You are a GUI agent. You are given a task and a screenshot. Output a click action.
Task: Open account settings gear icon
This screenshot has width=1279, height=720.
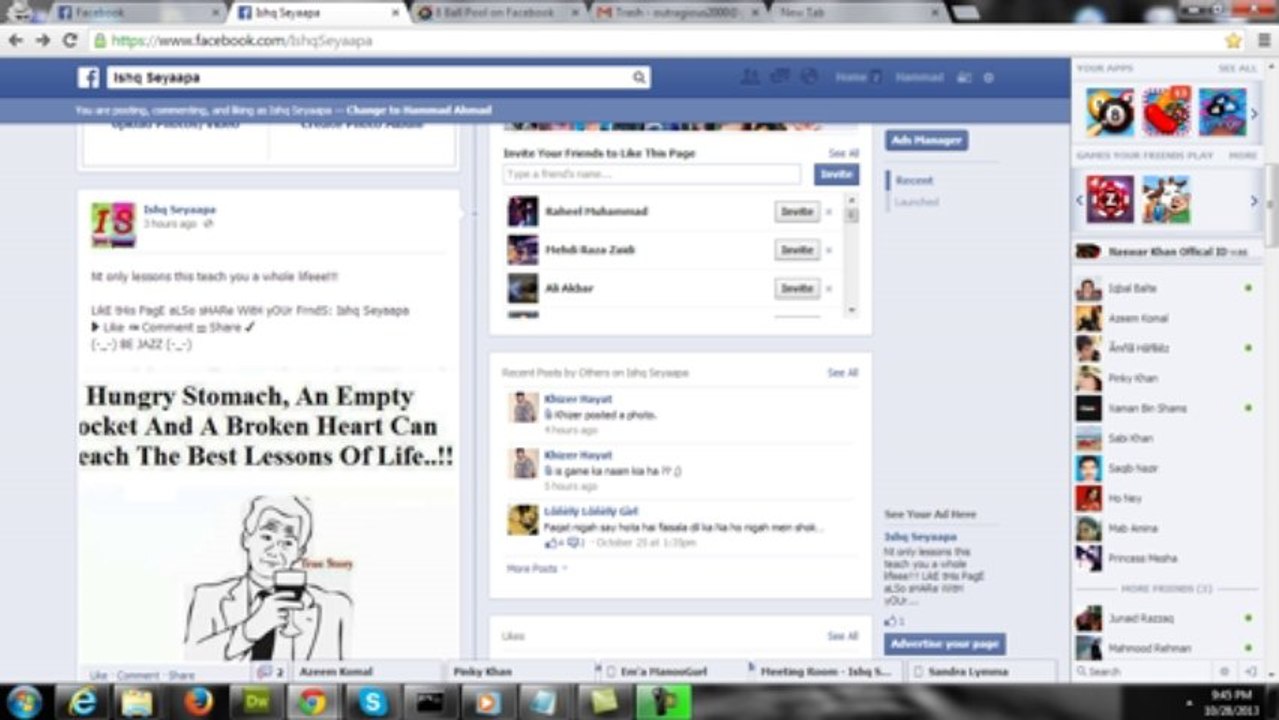[x=988, y=78]
